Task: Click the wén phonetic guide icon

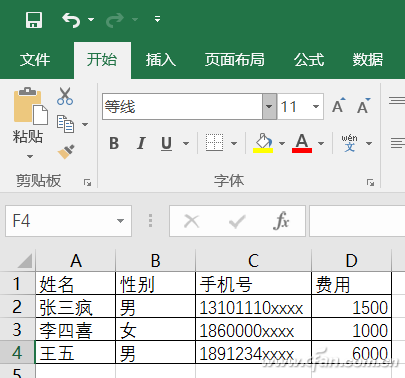Action: [x=349, y=143]
